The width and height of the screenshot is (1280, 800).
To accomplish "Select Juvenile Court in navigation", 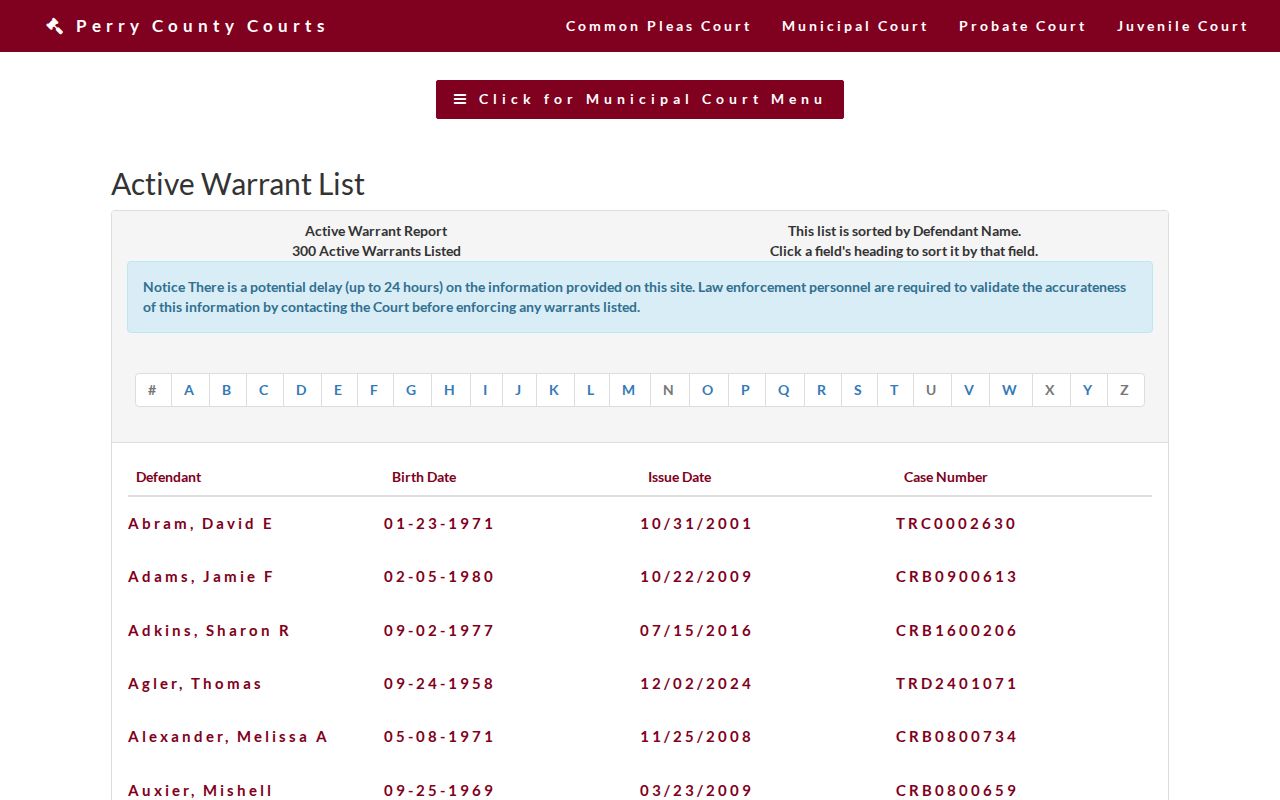I will click(x=1182, y=26).
